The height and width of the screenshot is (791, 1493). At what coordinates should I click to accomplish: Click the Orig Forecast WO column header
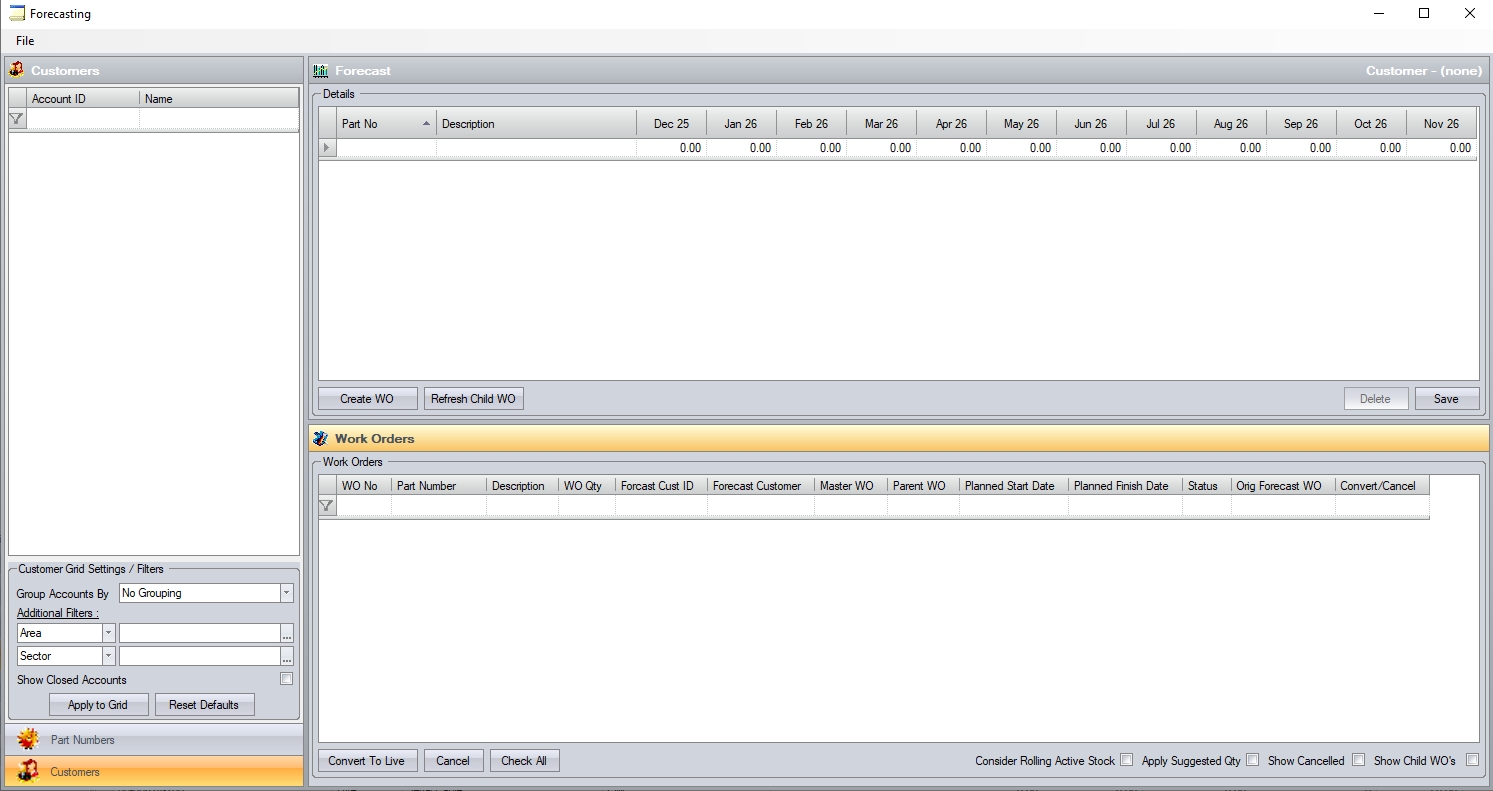pyautogui.click(x=1283, y=486)
